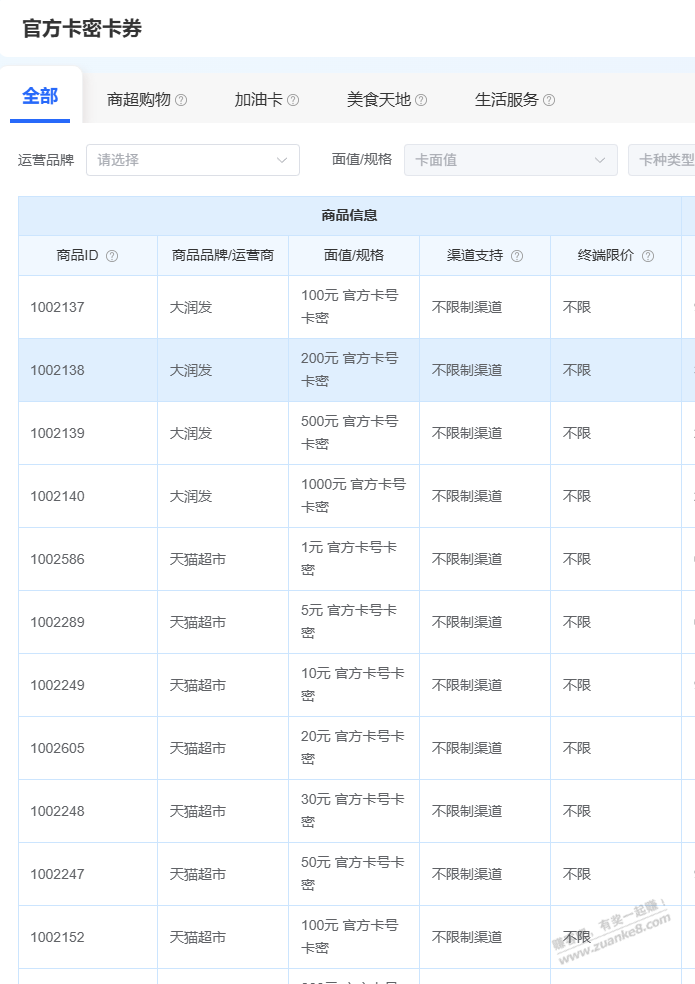The image size is (695, 984).
Task: Click help icon beside 生活服务 tab
Action: pyautogui.click(x=549, y=100)
